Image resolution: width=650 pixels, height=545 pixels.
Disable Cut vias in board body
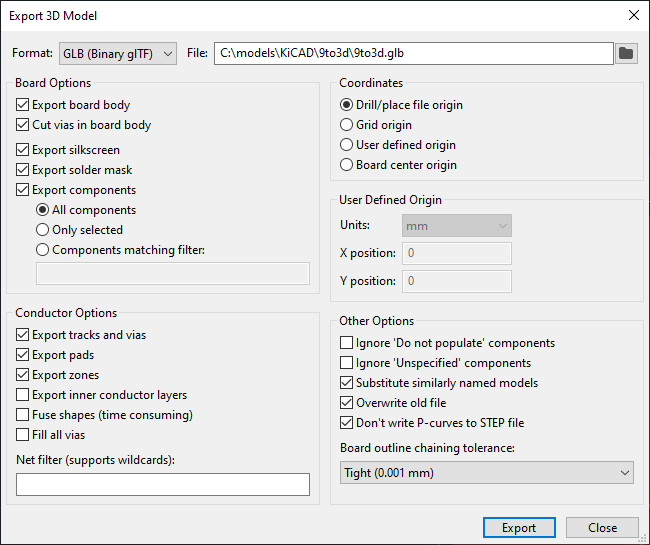[x=24, y=125]
